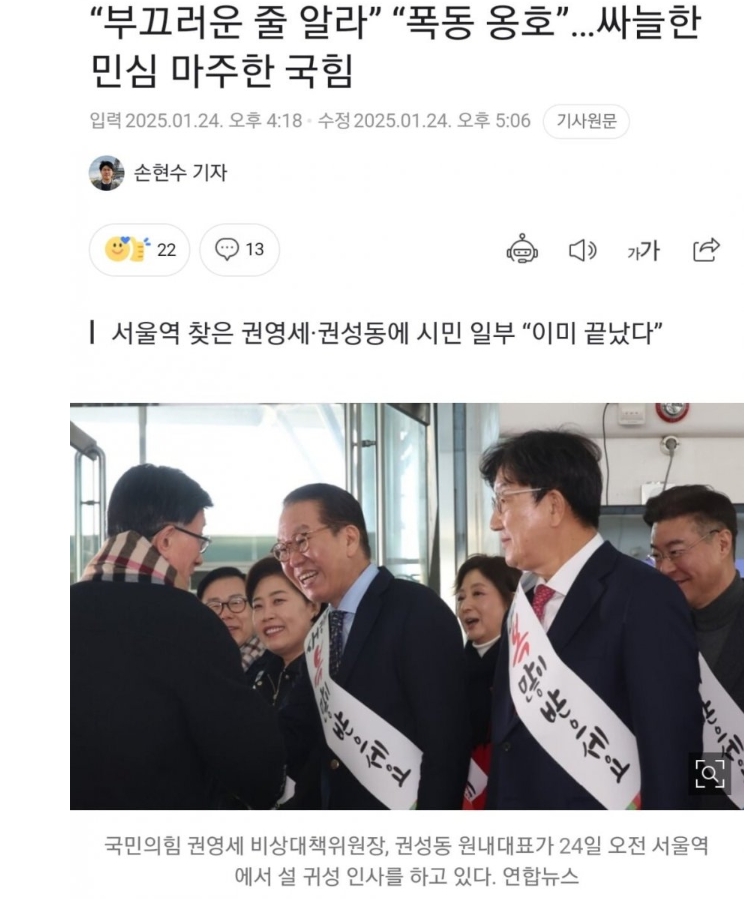Image resolution: width=749 pixels, height=899 pixels.
Task: Open the AI summary robot icon
Action: (522, 249)
